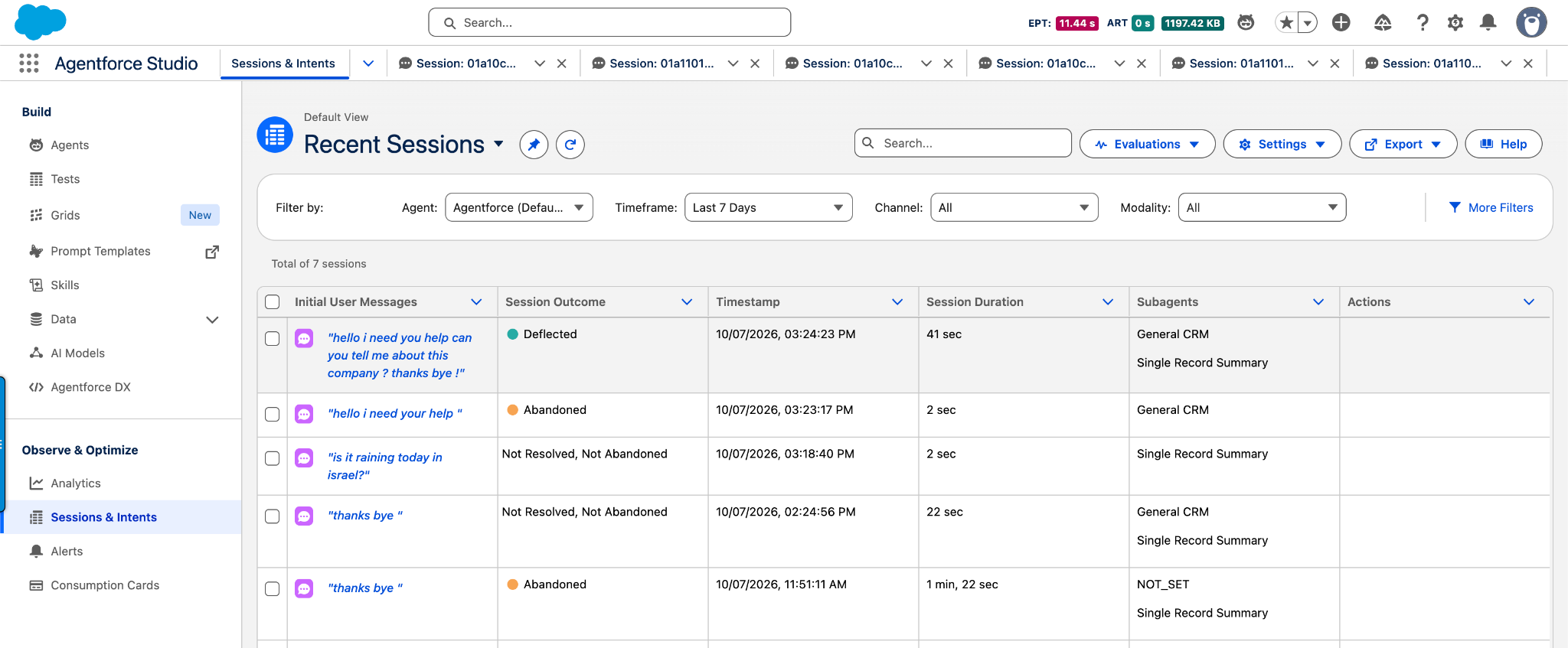Toggle the select-all sessions checkbox

pos(272,301)
